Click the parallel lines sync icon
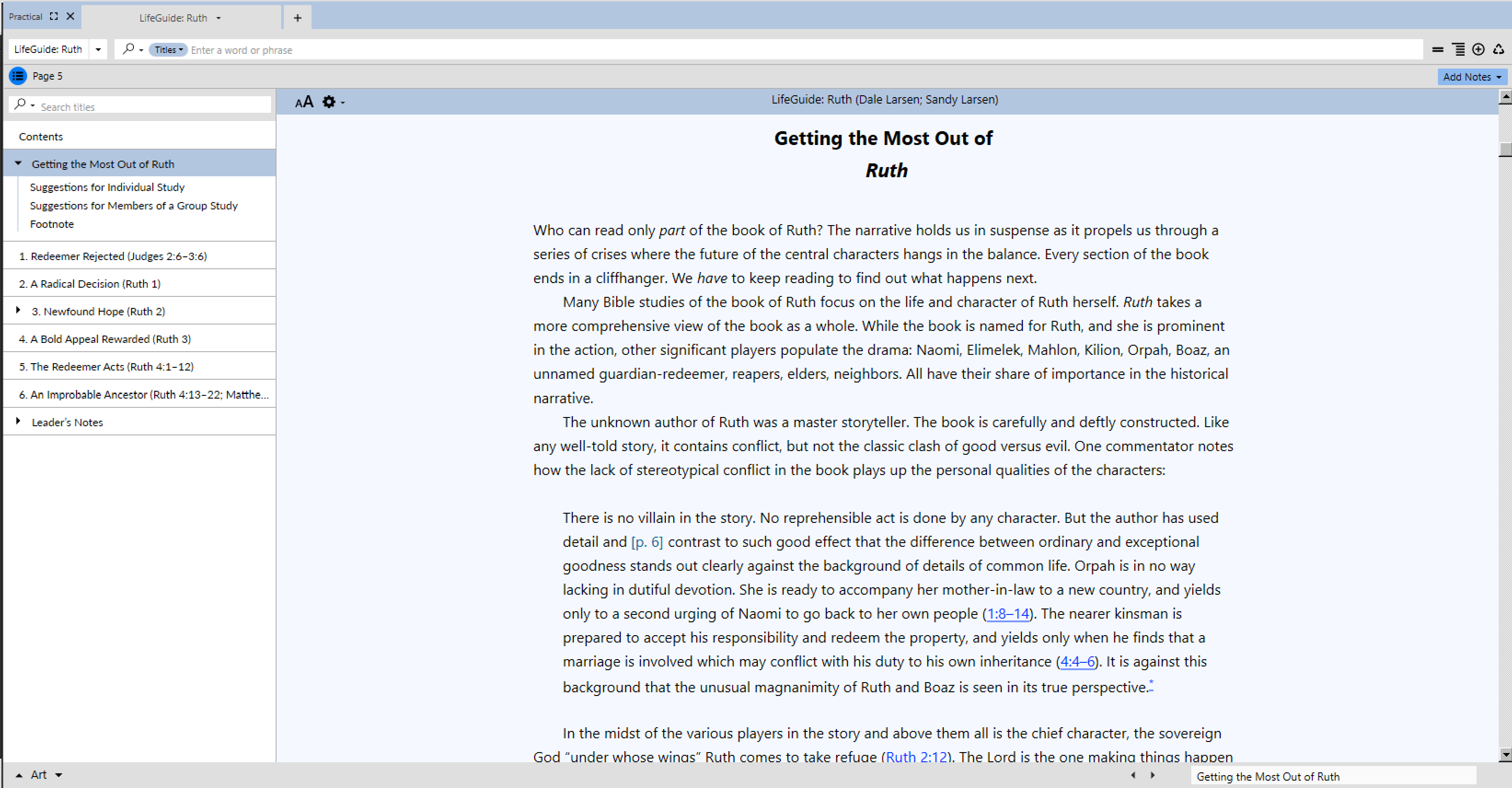This screenshot has height=788, width=1512. [x=1437, y=50]
